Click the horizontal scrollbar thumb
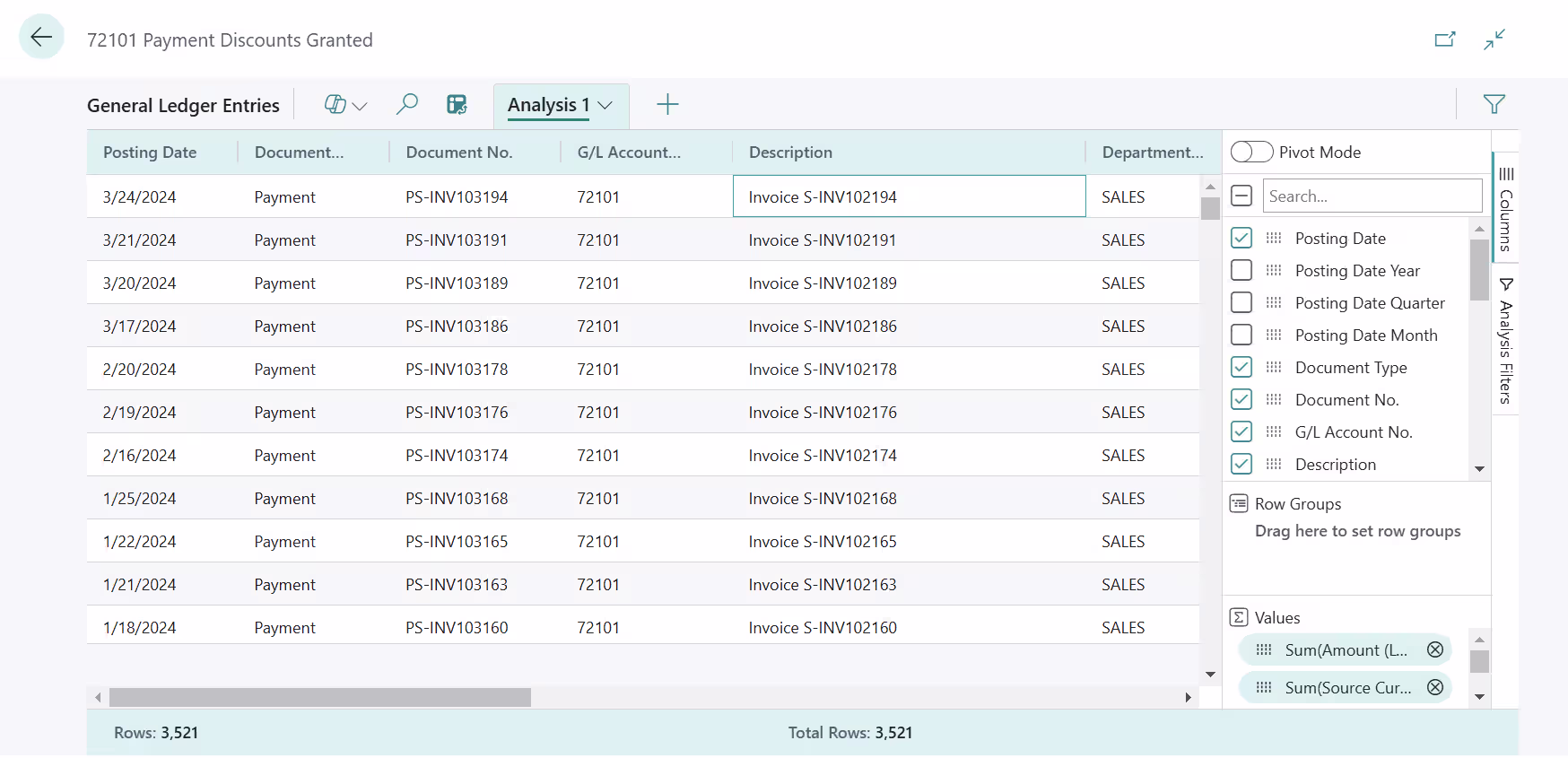1568x758 pixels. (320, 697)
